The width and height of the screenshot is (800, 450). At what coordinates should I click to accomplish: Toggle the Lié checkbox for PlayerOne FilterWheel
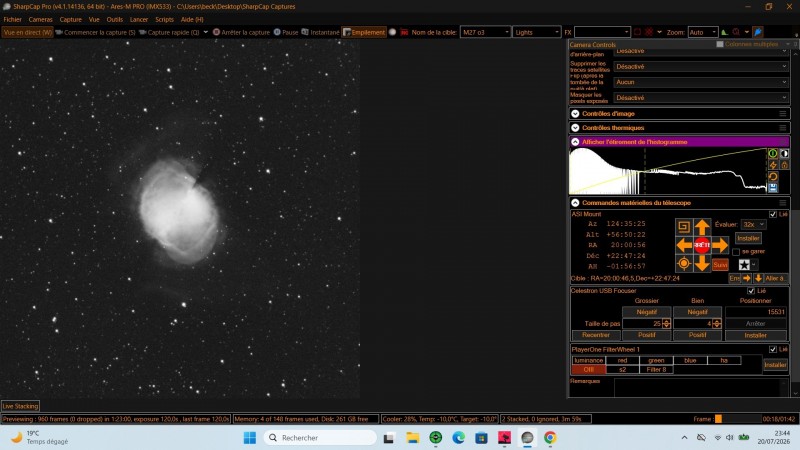tap(773, 349)
